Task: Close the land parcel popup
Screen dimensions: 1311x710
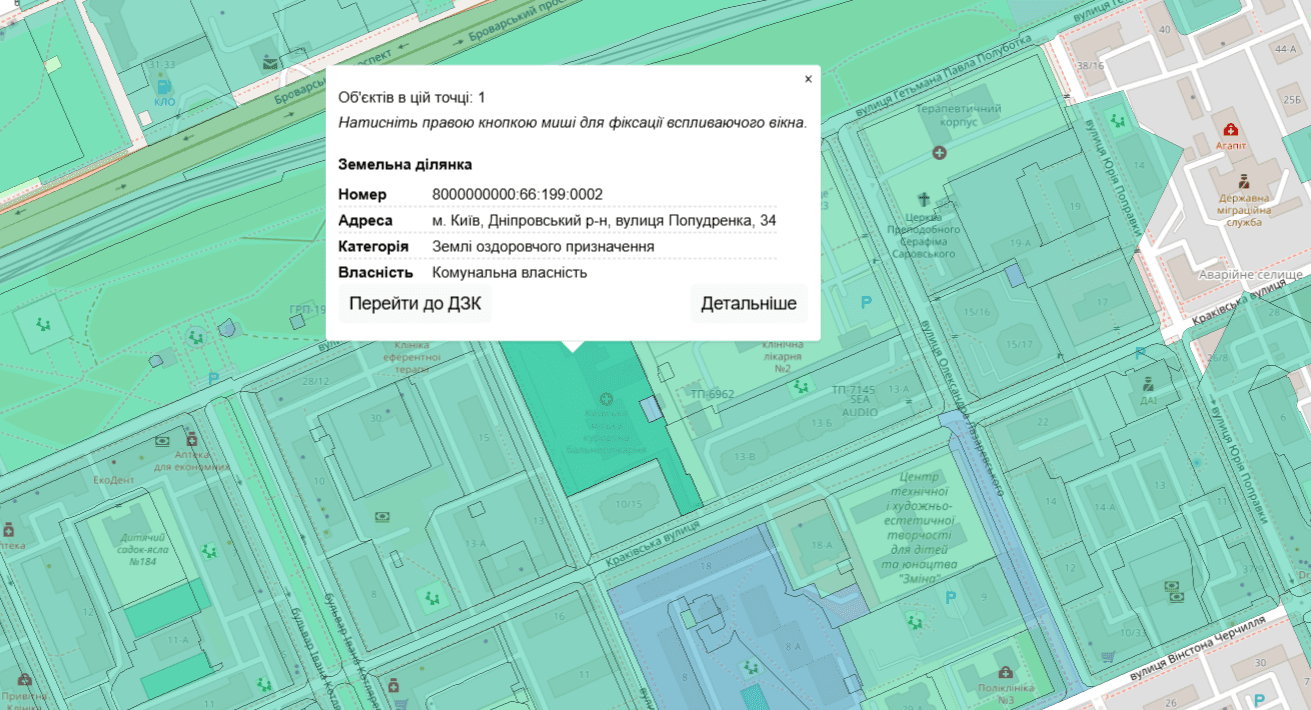Action: coord(808,79)
